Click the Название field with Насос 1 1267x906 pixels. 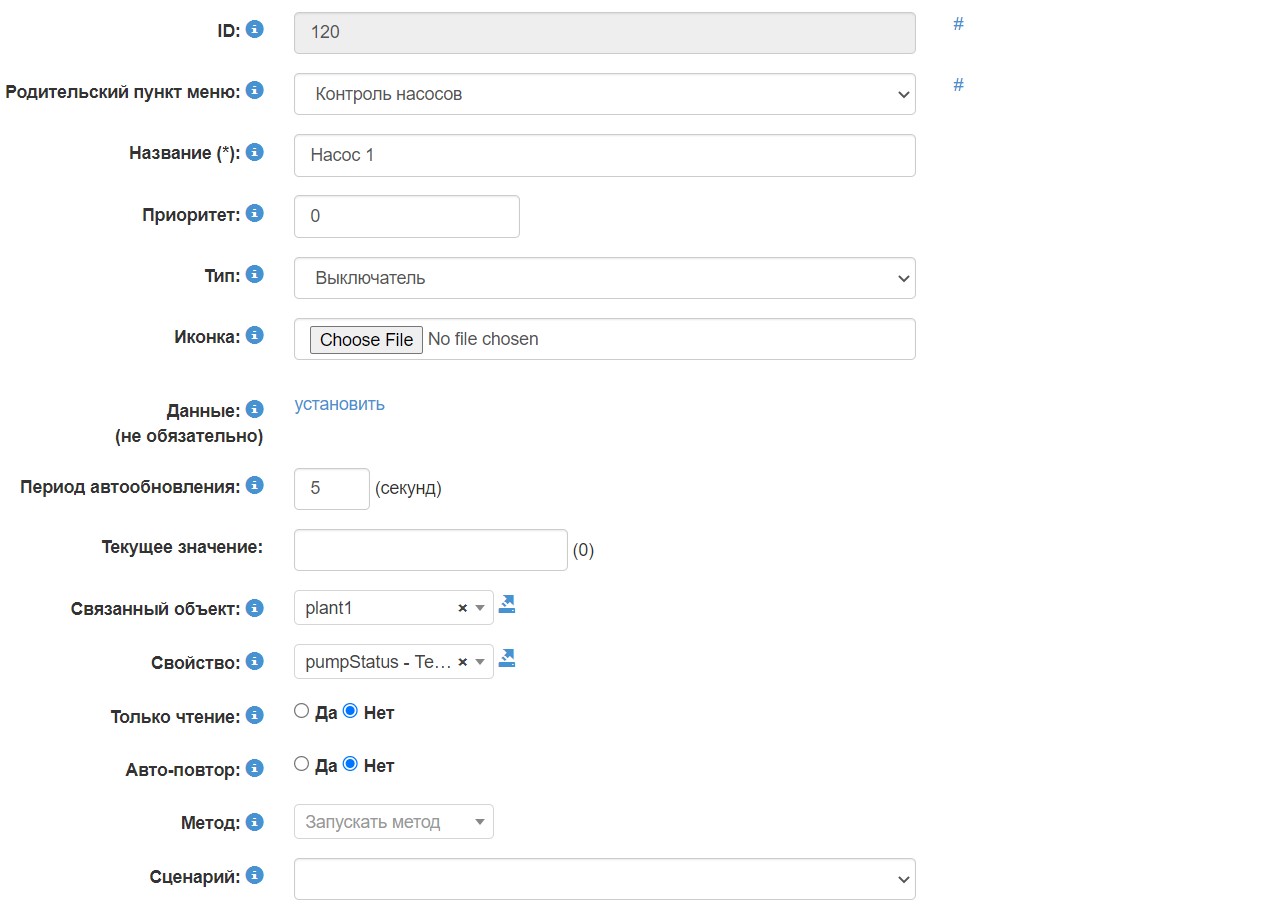tap(604, 155)
